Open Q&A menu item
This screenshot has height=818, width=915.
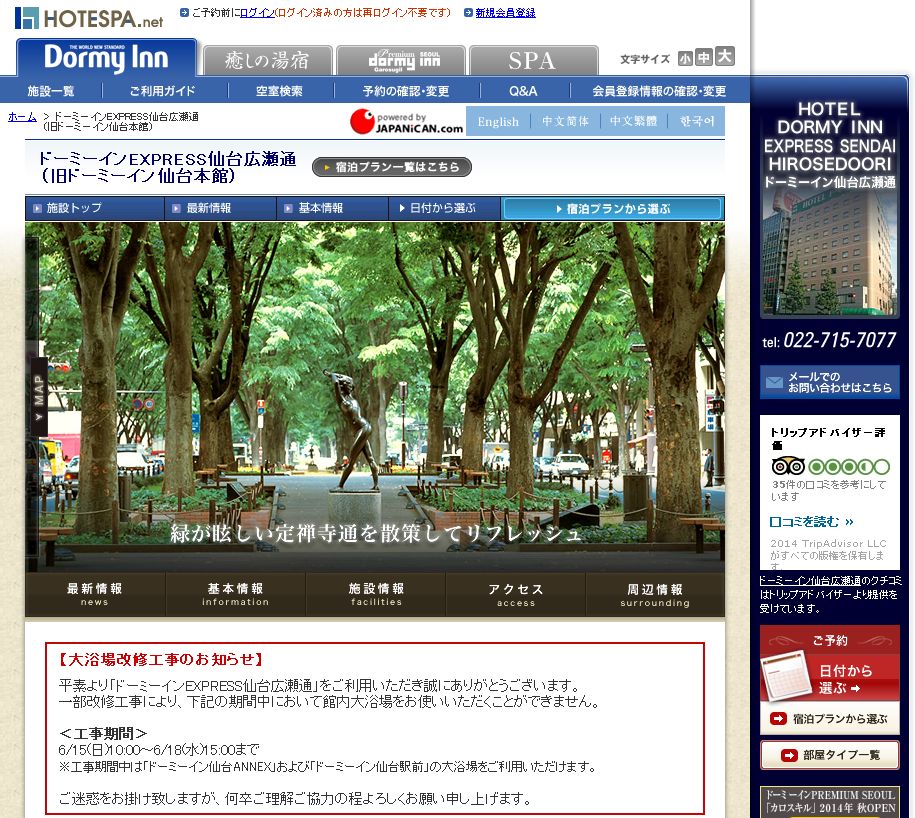[523, 91]
